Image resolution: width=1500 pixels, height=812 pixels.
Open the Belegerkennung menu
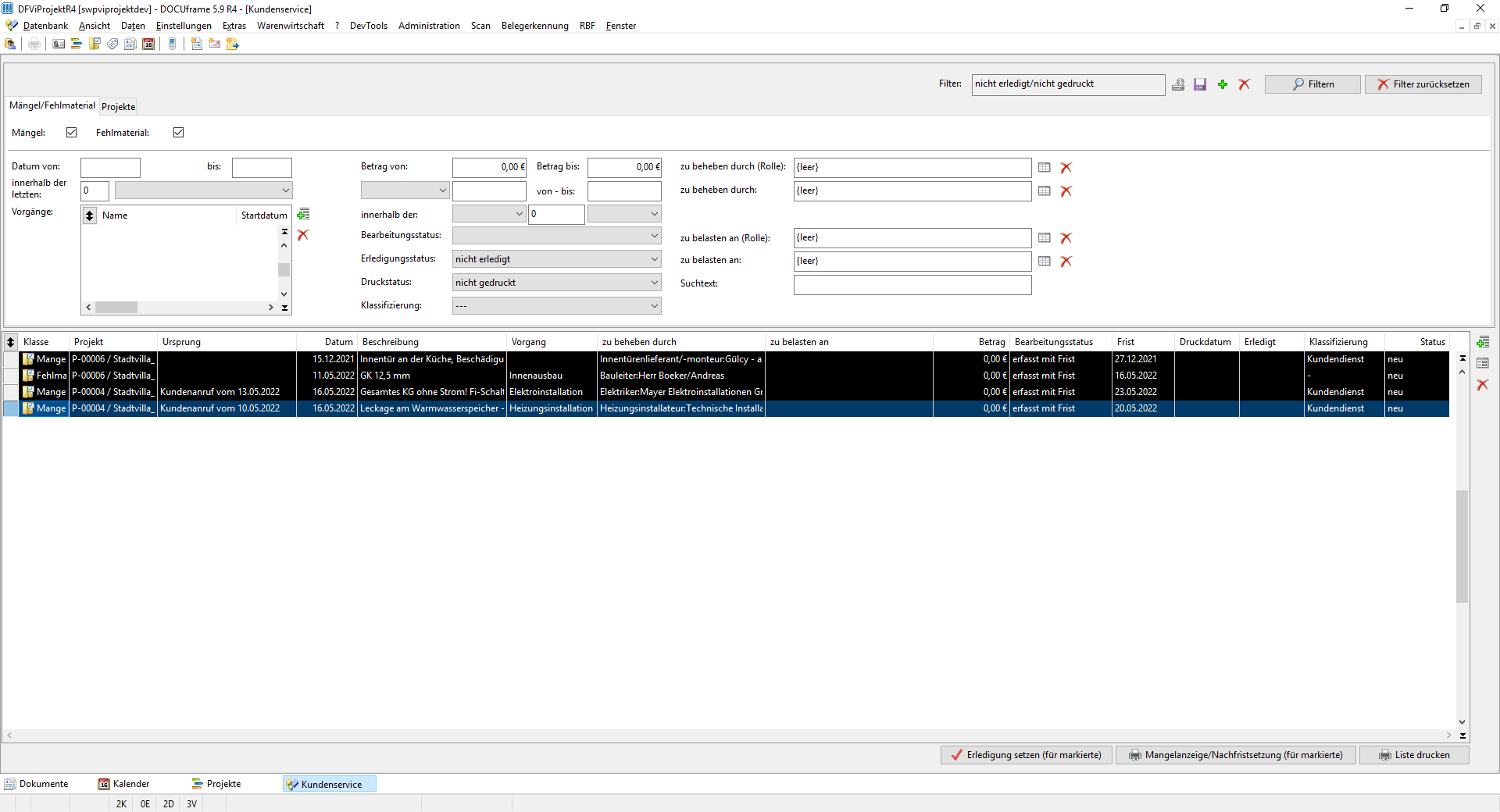pos(534,26)
